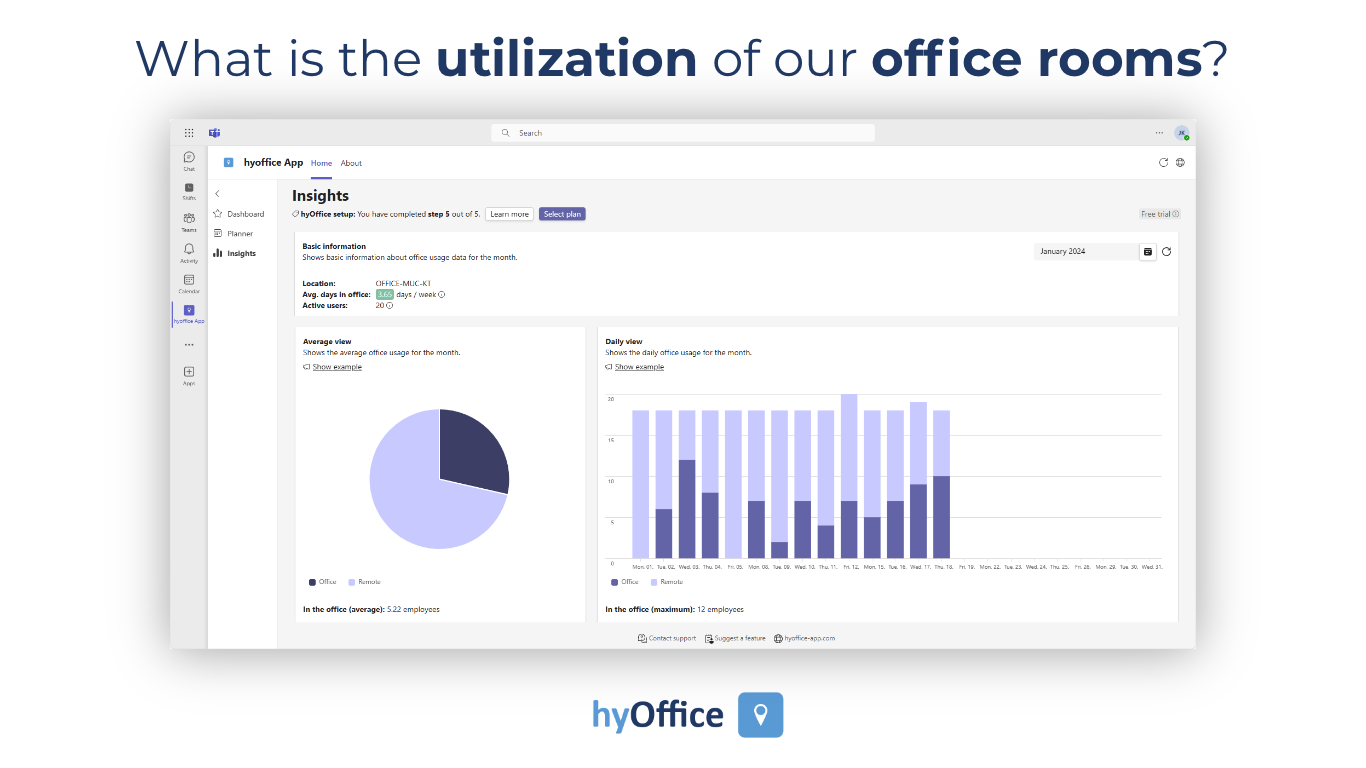This screenshot has width=1366, height=768.
Task: Click the 5.22 employees average value
Action: pos(413,609)
